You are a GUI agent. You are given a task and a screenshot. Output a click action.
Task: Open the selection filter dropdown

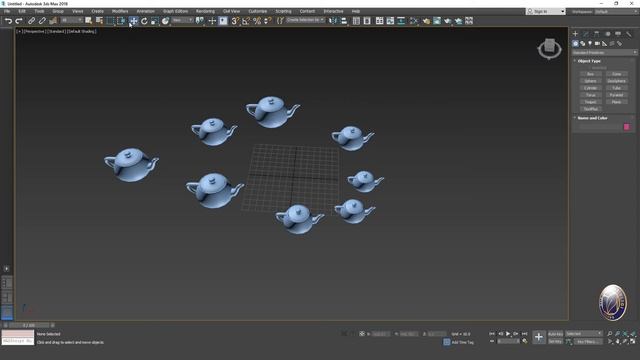click(x=71, y=20)
